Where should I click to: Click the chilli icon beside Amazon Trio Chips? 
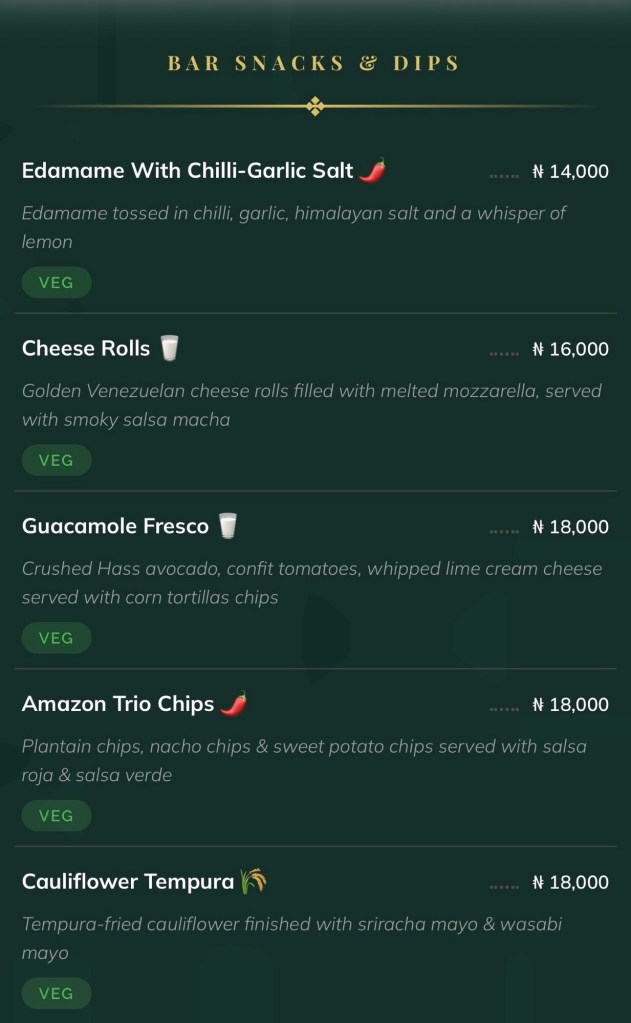click(233, 704)
